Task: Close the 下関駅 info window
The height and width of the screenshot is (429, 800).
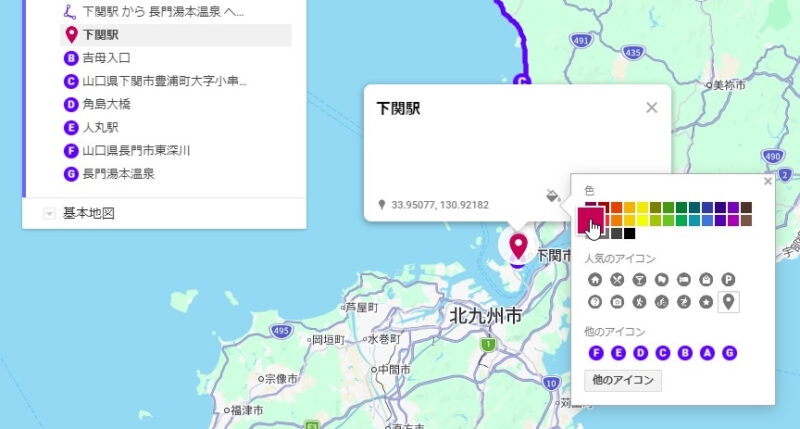Action: [x=652, y=107]
